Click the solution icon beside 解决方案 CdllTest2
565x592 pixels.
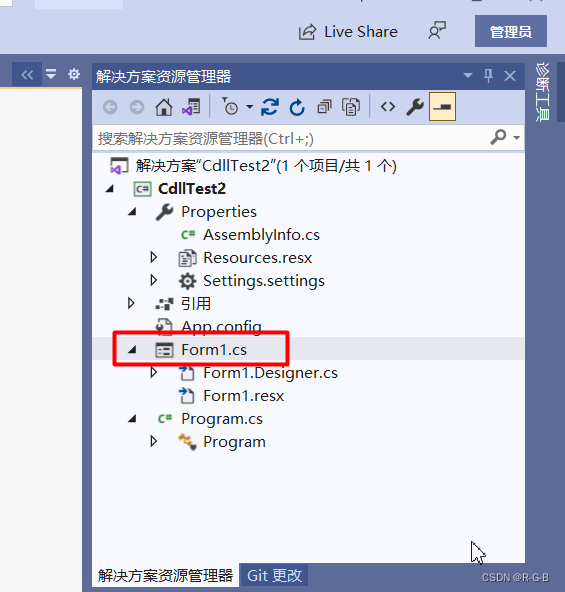click(x=119, y=166)
